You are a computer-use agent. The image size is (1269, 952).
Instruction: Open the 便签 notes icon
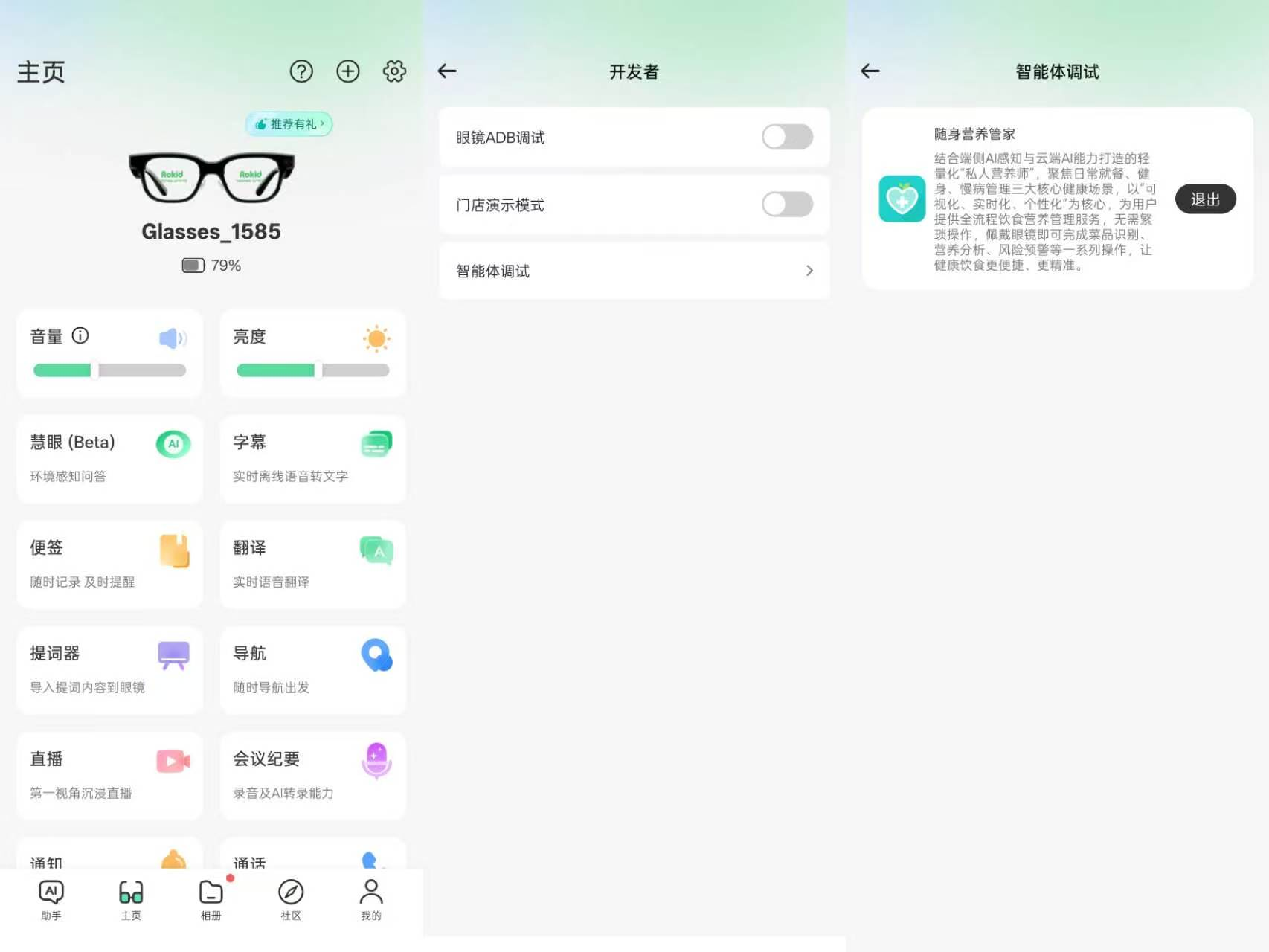tap(174, 550)
